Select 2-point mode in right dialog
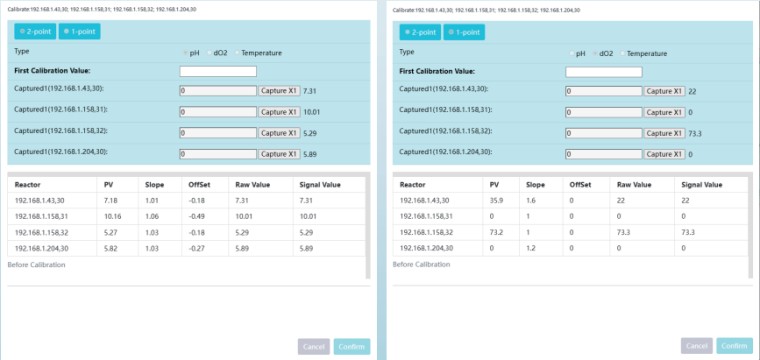The width and height of the screenshot is (760, 360). click(420, 32)
